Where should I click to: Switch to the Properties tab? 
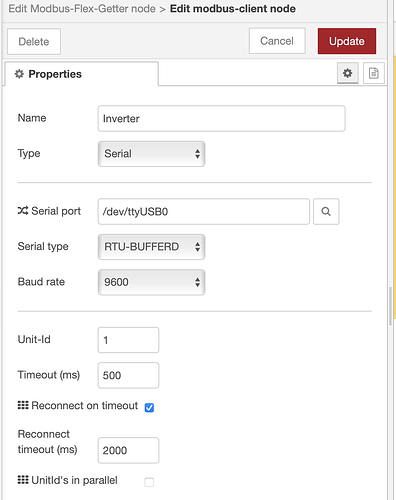[82, 74]
